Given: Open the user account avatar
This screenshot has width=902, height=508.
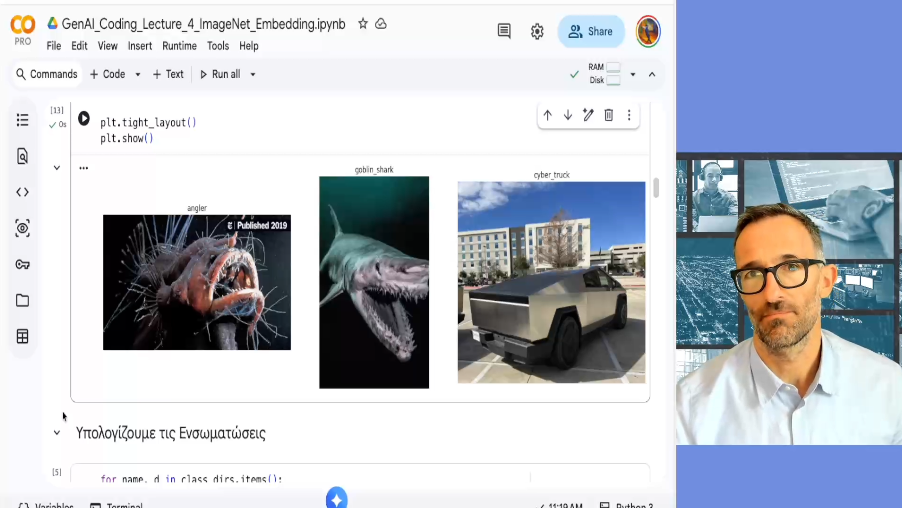Looking at the screenshot, I should 648,31.
